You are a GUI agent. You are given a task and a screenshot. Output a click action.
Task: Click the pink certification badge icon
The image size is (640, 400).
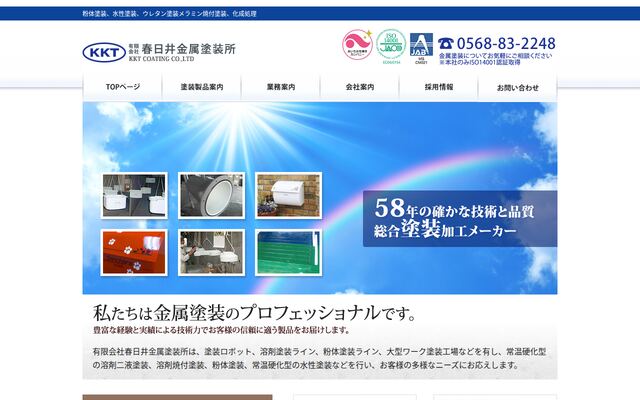click(x=357, y=44)
